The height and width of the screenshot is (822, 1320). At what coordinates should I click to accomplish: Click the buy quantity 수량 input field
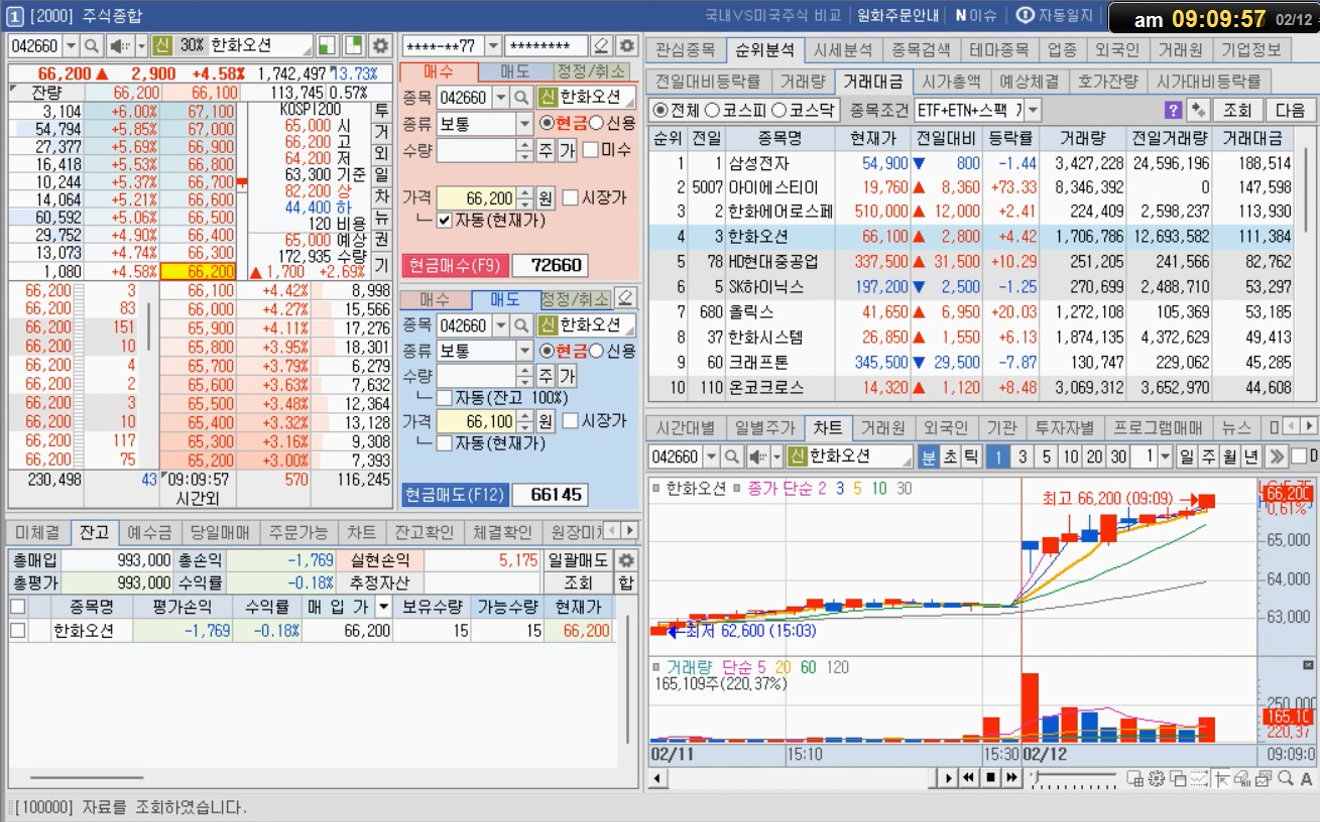pos(476,150)
